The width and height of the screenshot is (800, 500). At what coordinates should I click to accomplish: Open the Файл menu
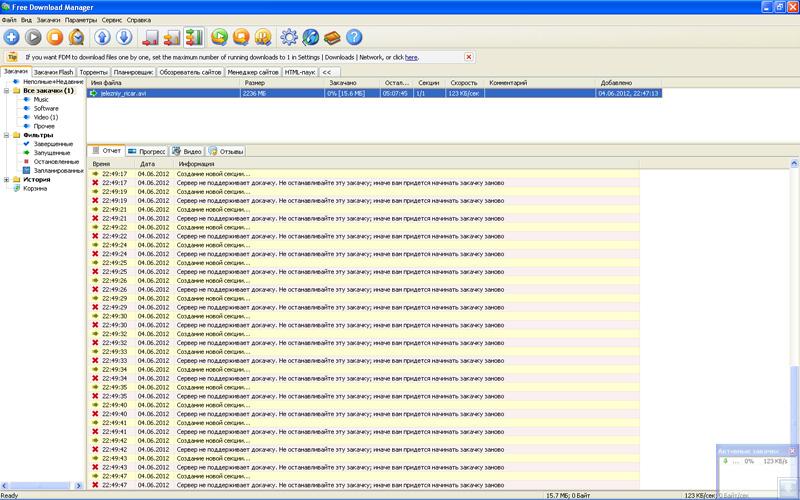(x=9, y=20)
